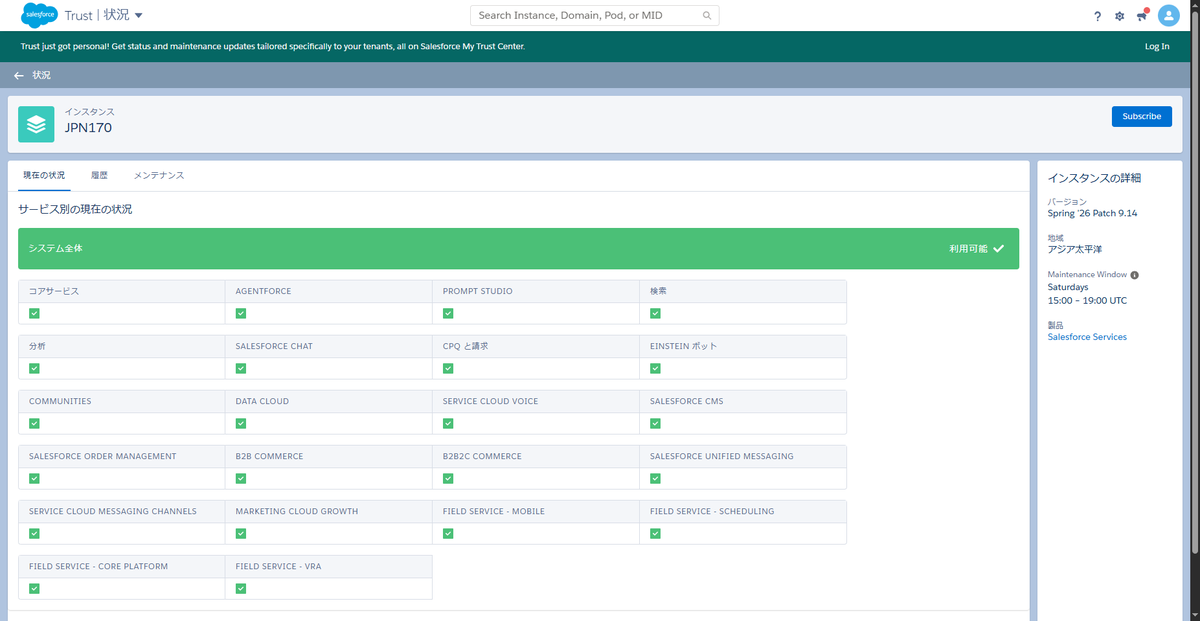Click the Subscribe button
Screen dimensions: 1200x621
click(1142, 116)
